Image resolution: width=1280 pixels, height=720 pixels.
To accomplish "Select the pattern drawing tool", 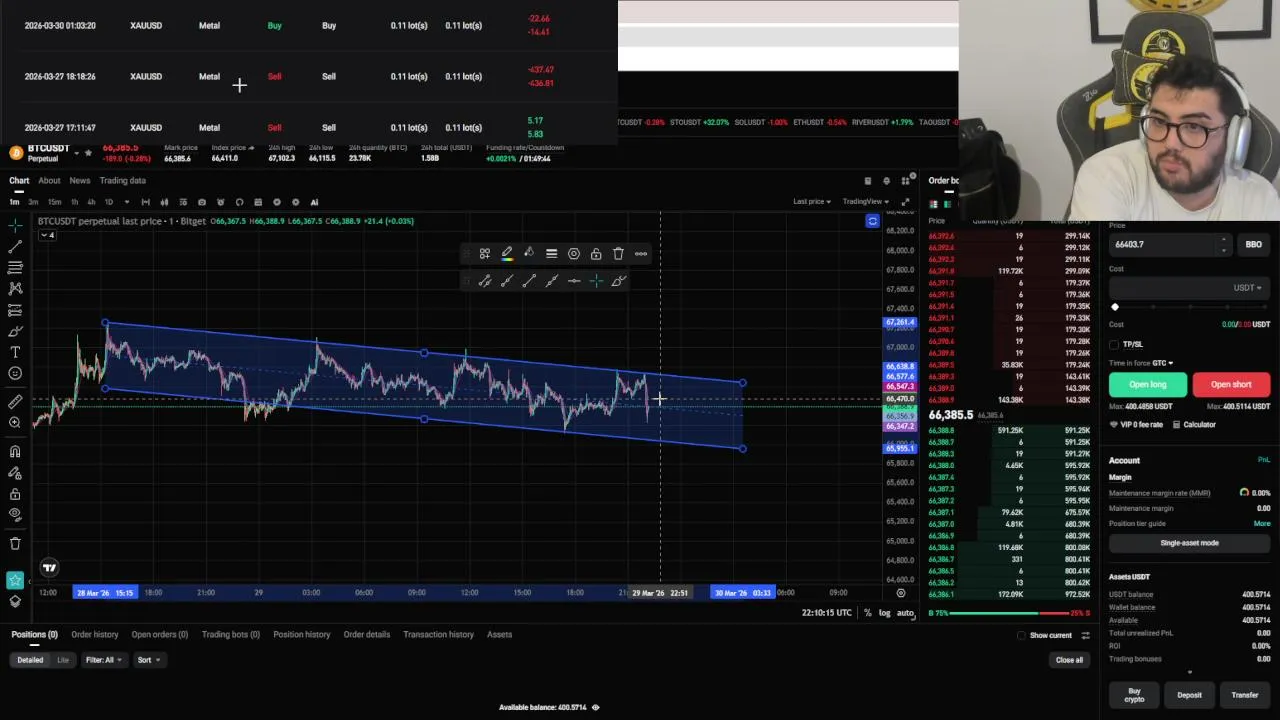I will (15, 289).
